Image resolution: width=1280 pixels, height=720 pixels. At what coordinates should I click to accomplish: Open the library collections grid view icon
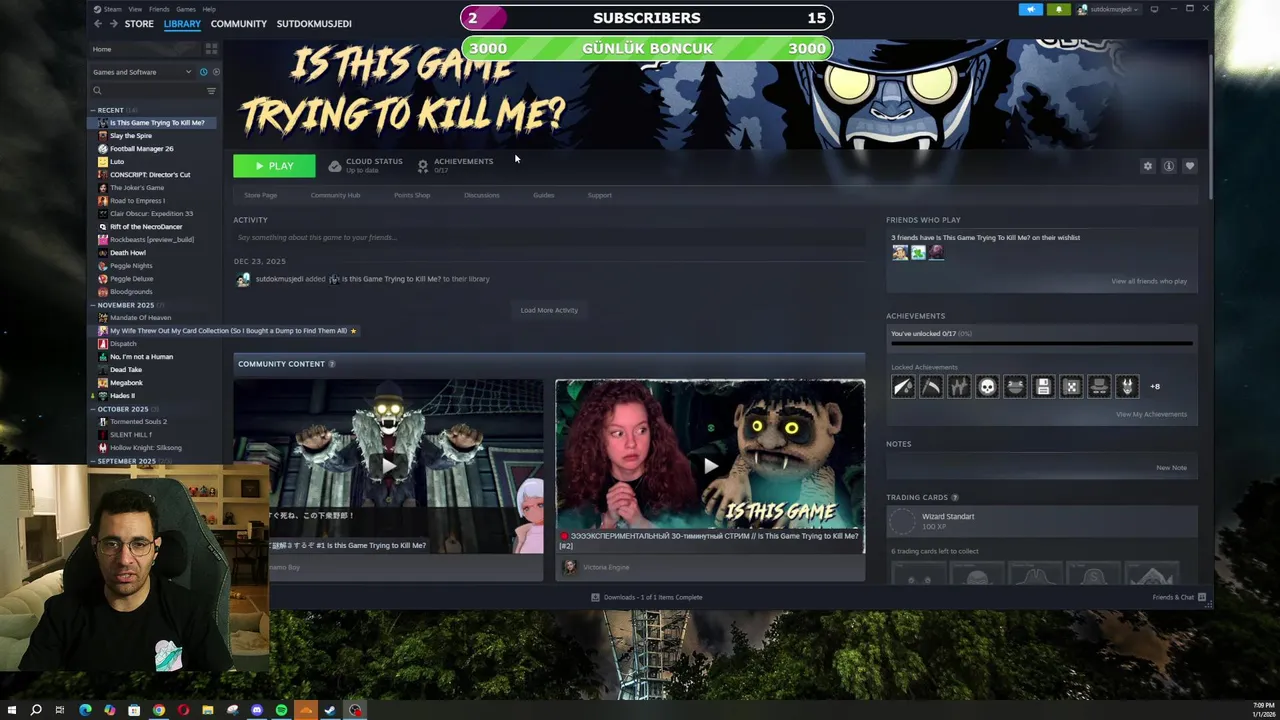click(211, 49)
